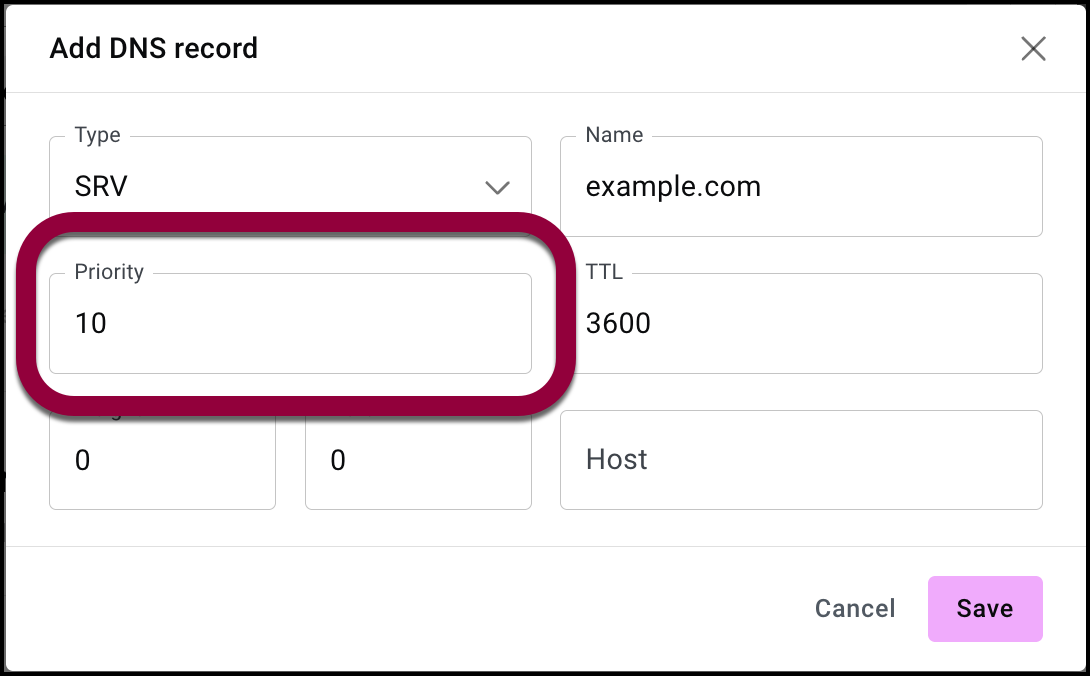Focus the empty Host input field

tap(801, 460)
